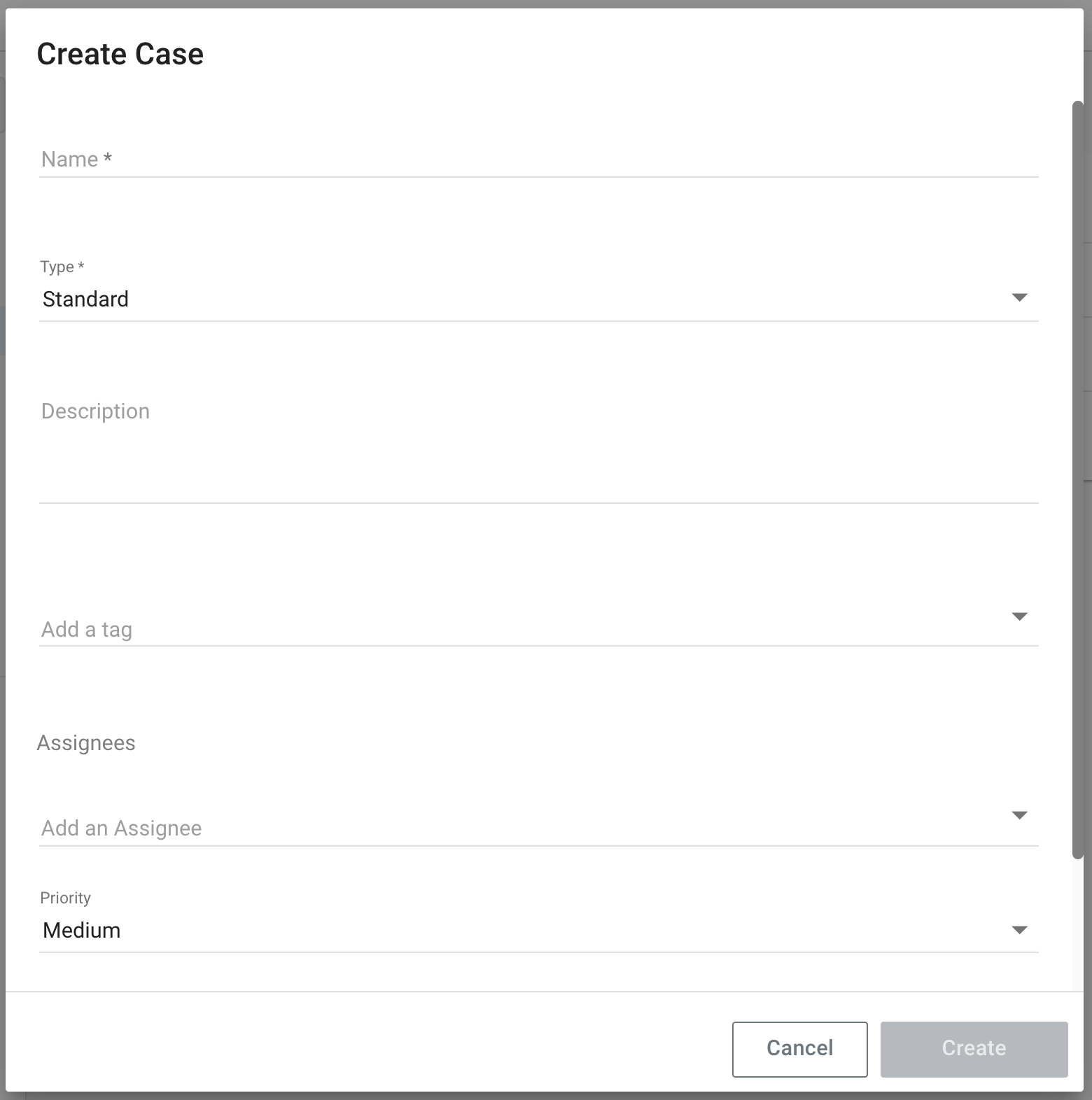
Task: Open the Priority selector showing Medium
Action: tap(490, 930)
